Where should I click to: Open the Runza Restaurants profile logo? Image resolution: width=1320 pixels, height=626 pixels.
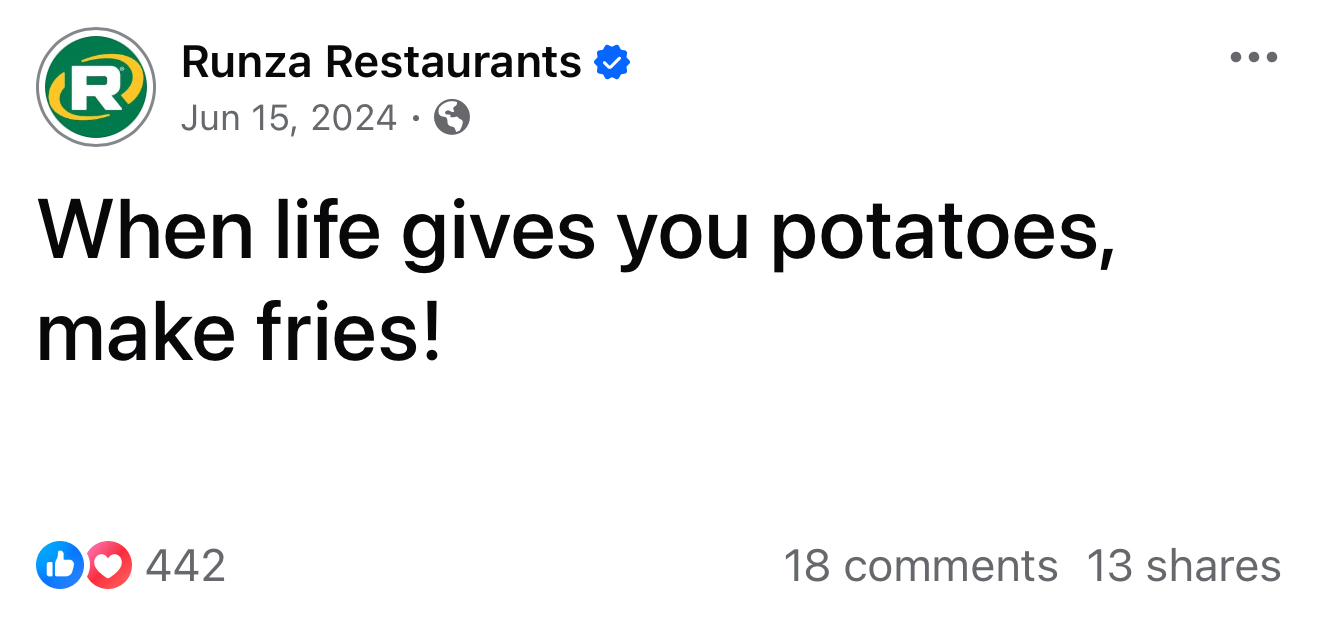96,88
